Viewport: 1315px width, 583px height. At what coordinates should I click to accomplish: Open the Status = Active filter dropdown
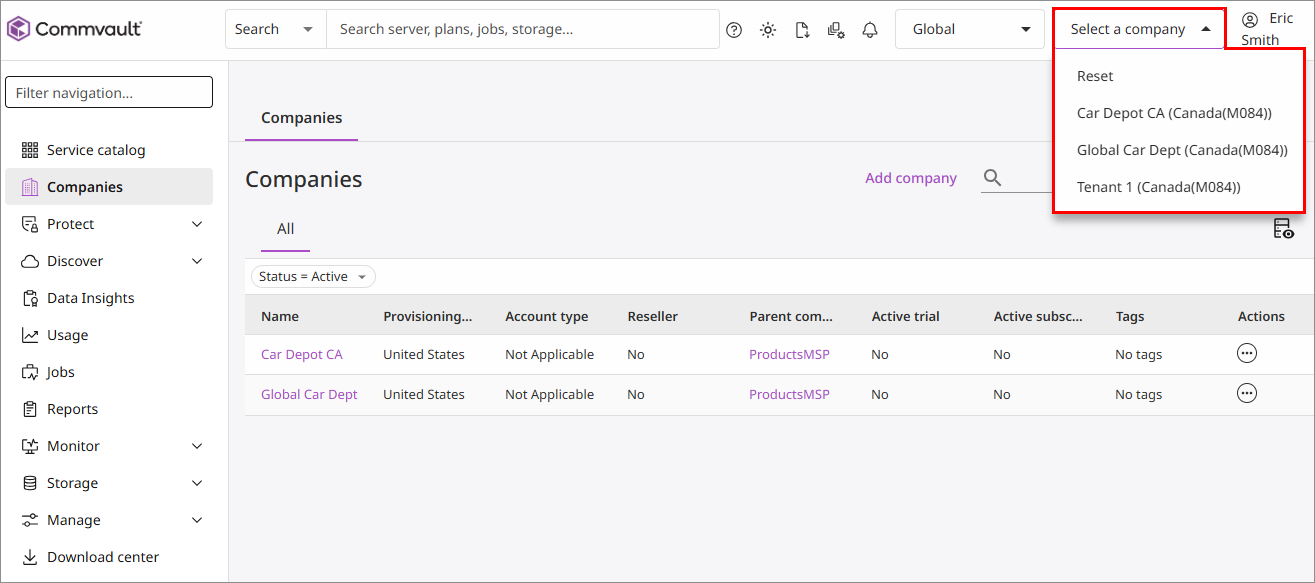(x=312, y=276)
